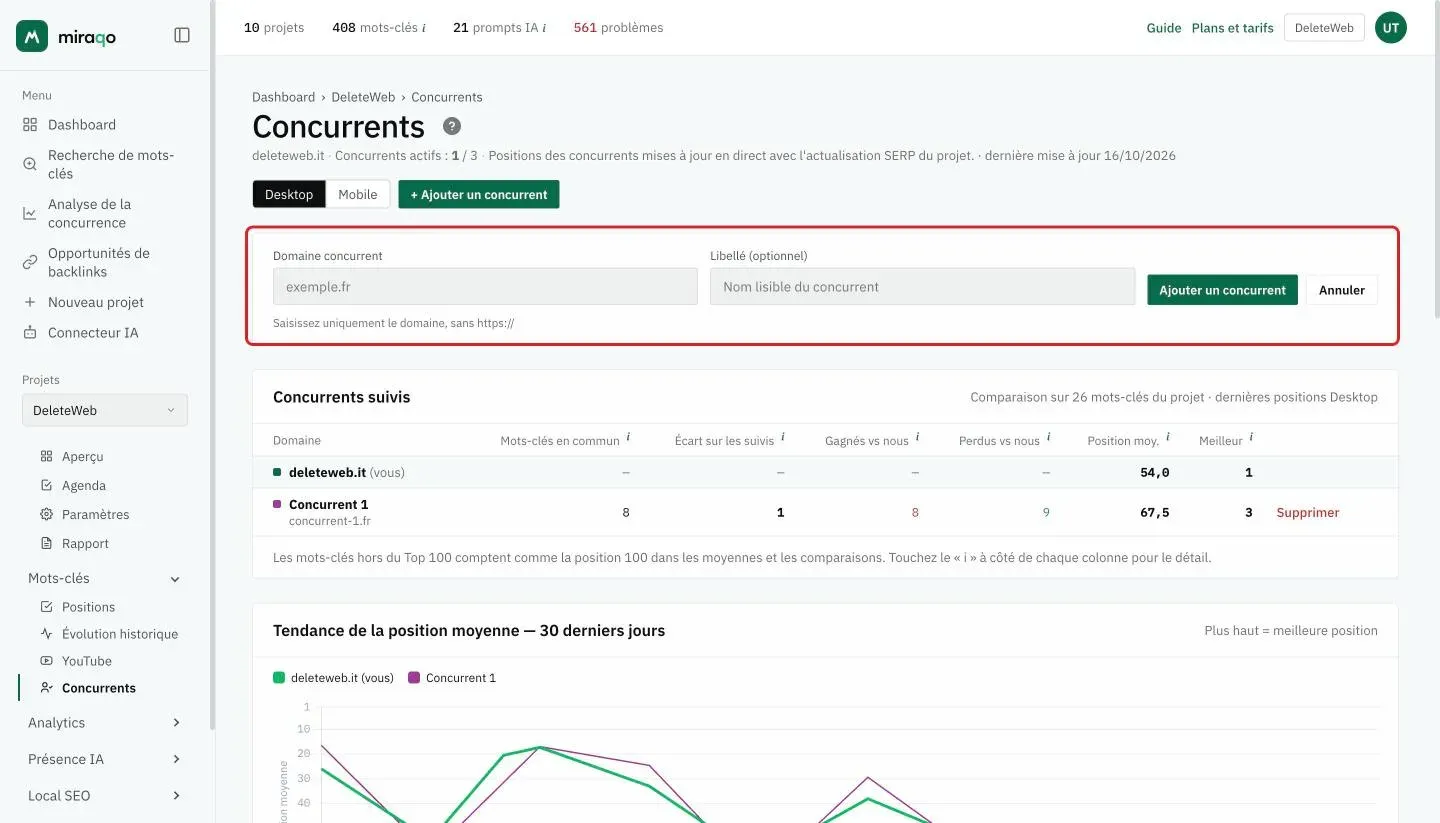
Task: Click the YouTube icon in sidebar
Action: click(x=46, y=661)
